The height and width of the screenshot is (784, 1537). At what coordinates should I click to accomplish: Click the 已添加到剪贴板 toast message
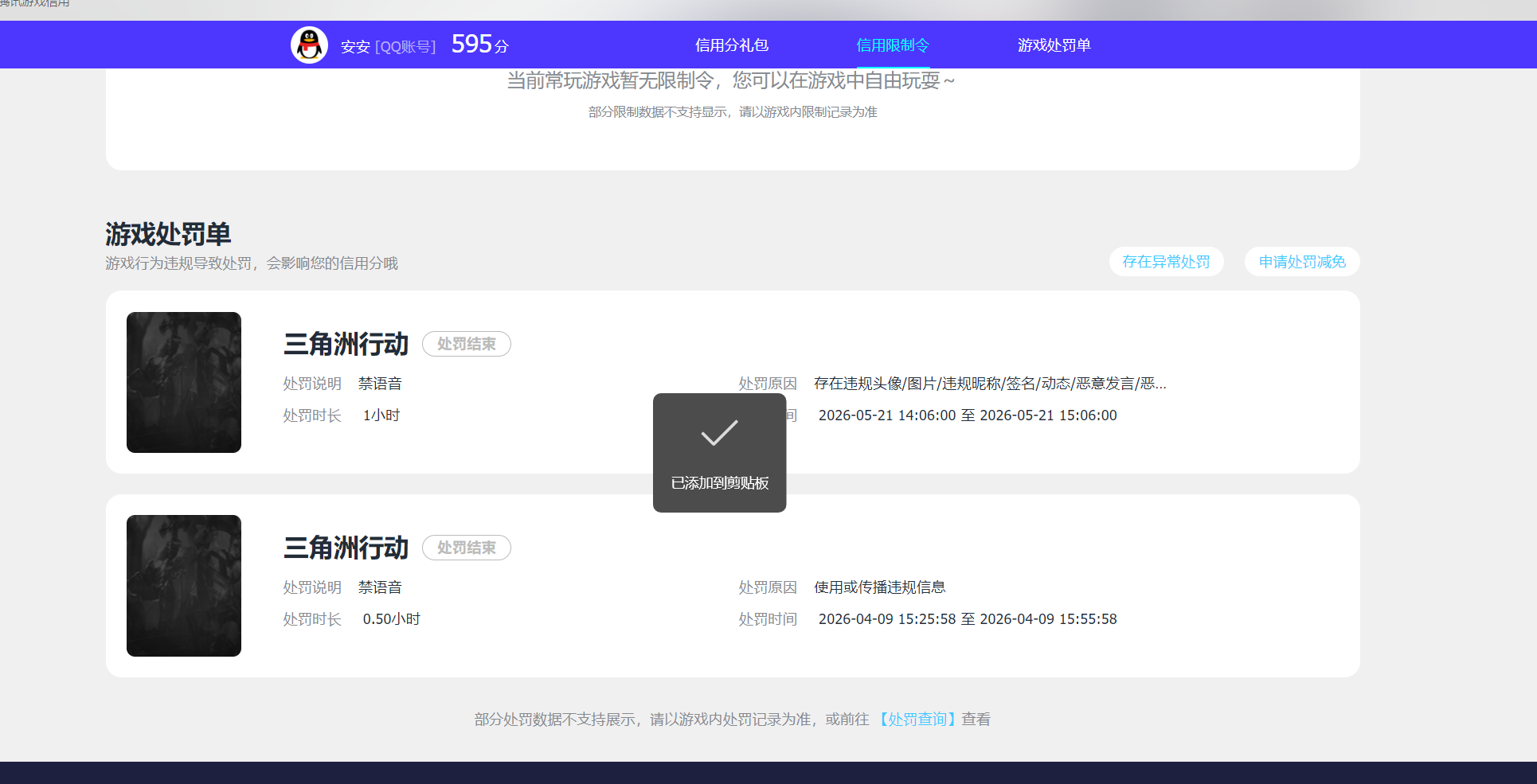[719, 483]
